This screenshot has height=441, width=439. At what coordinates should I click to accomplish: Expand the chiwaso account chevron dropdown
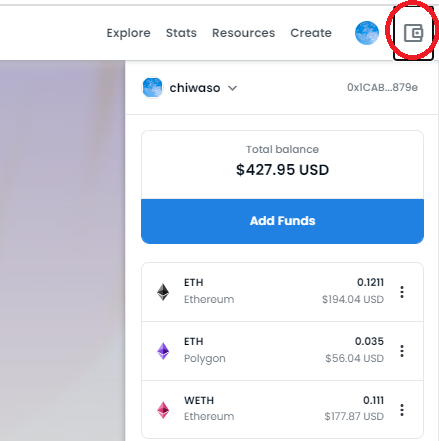[x=232, y=88]
